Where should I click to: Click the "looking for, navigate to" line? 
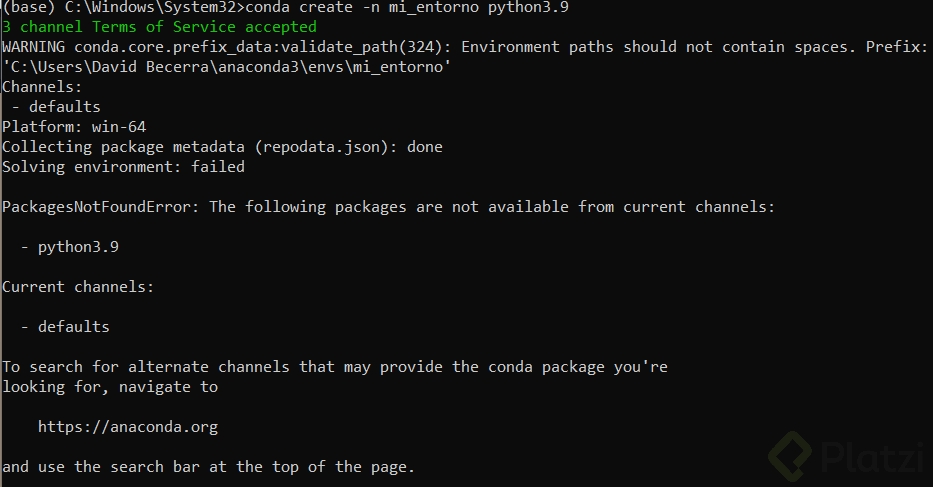(110, 387)
